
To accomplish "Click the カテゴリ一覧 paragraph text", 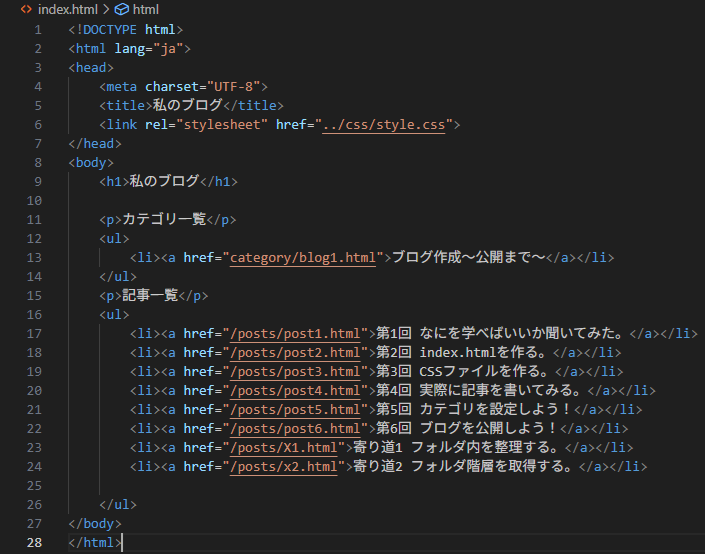I will click(164, 219).
